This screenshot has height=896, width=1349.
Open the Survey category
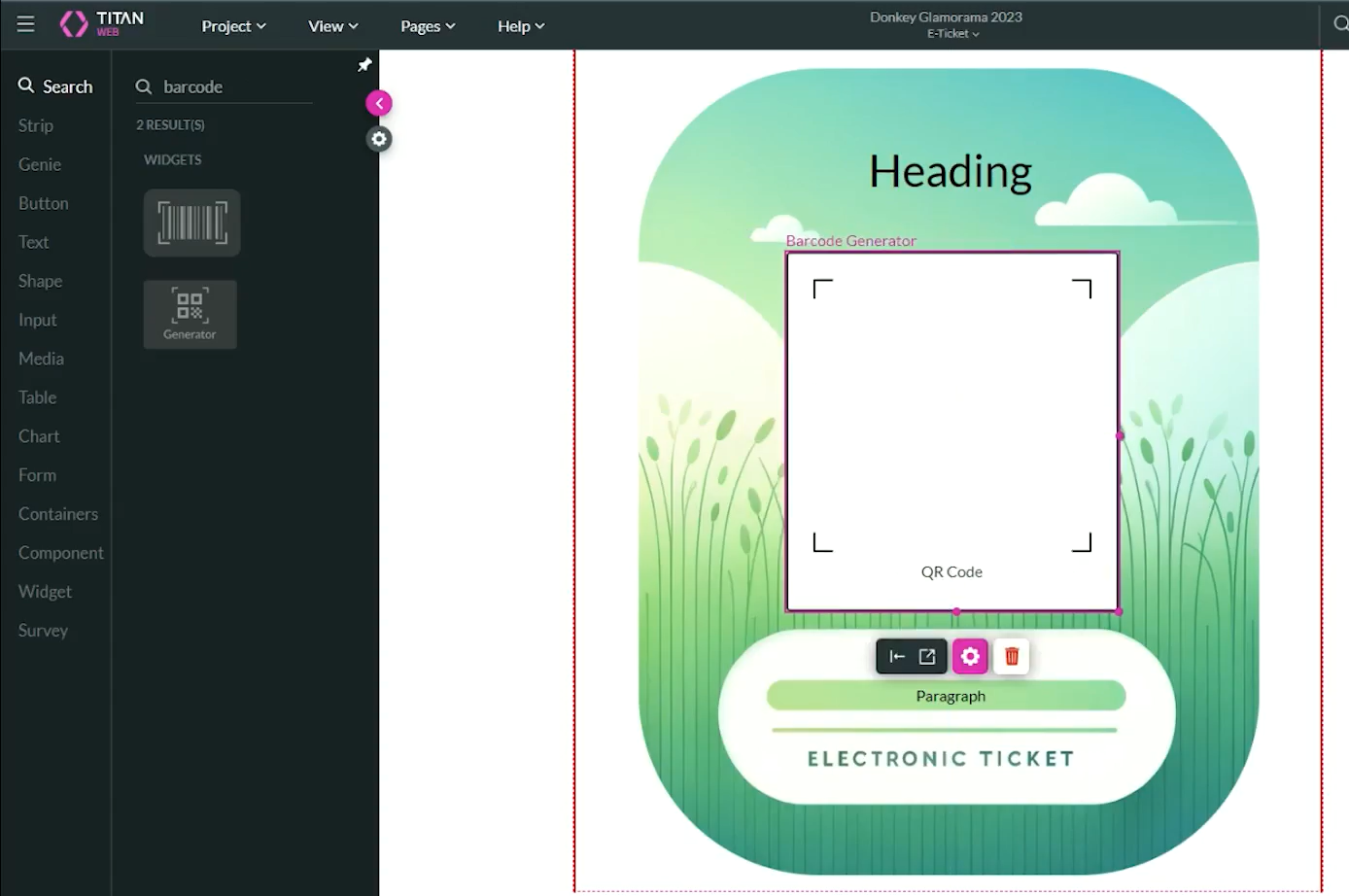(43, 631)
